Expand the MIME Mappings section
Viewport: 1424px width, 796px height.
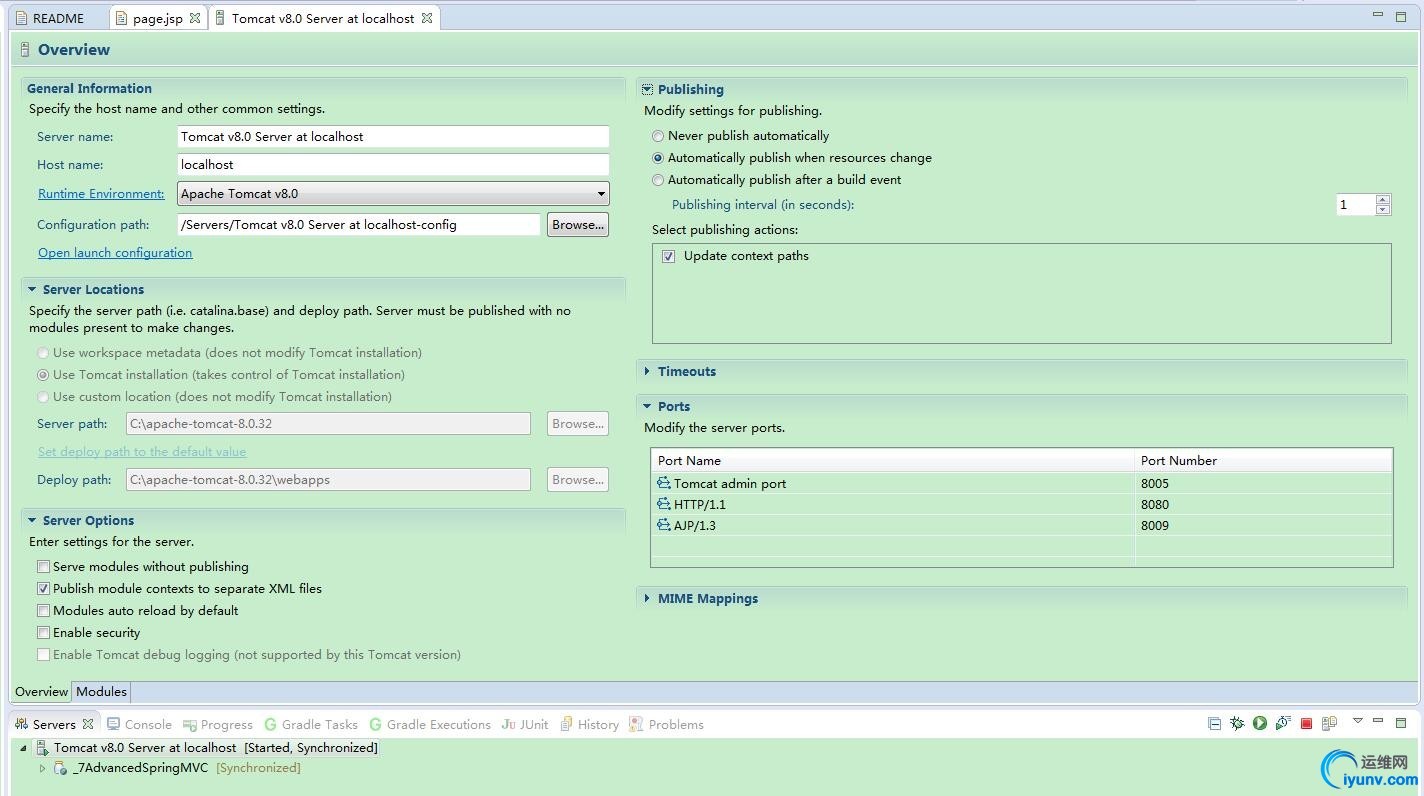tap(647, 598)
